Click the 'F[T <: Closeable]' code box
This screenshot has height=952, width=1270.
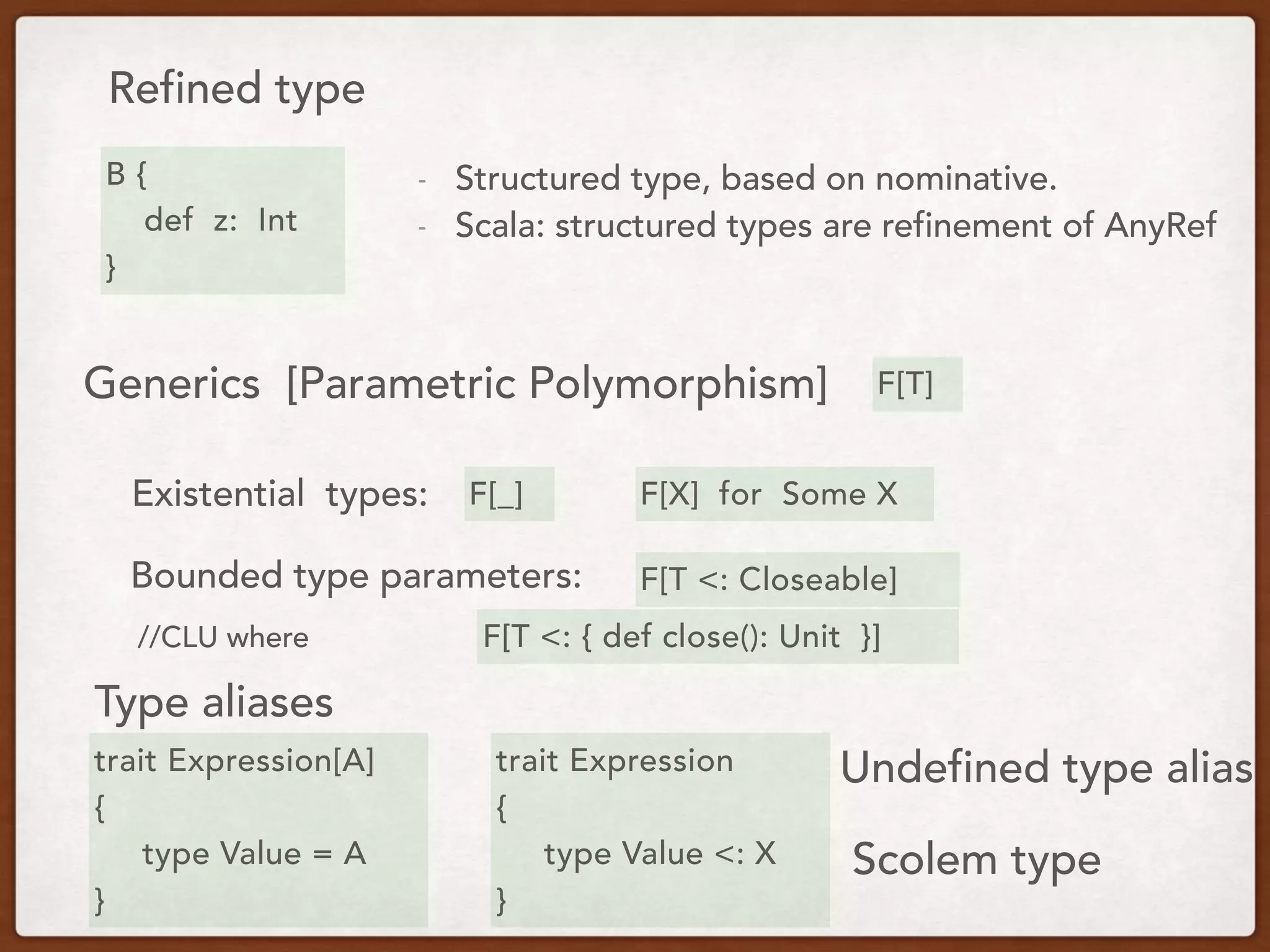[796, 580]
